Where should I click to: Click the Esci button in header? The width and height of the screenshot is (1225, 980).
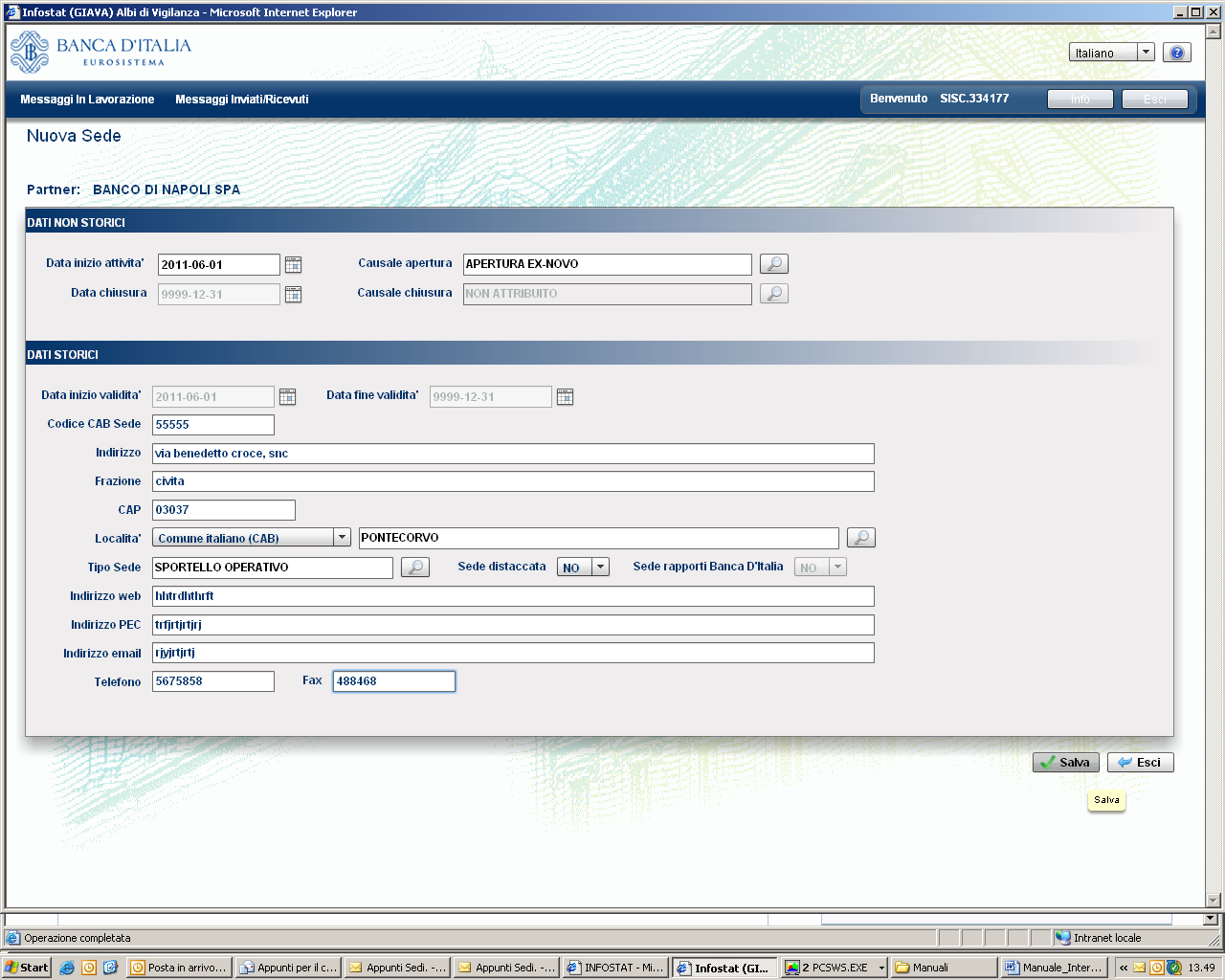coord(1155,100)
